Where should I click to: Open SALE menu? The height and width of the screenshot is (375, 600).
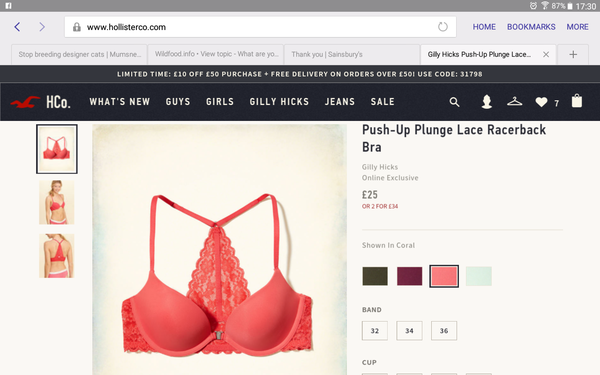tap(382, 102)
